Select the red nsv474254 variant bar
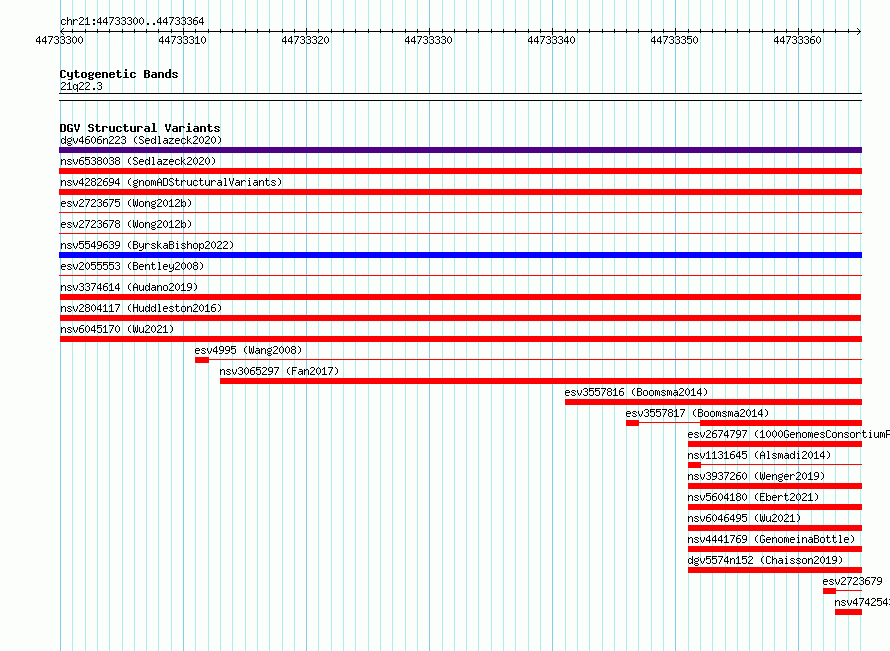Screen dimensions: 890x651 849,612
